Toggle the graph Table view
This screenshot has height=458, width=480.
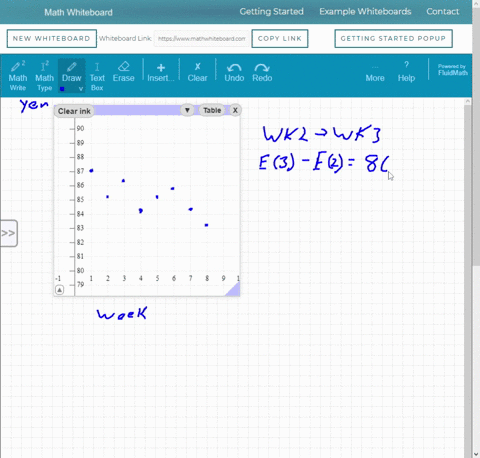pyautogui.click(x=212, y=110)
